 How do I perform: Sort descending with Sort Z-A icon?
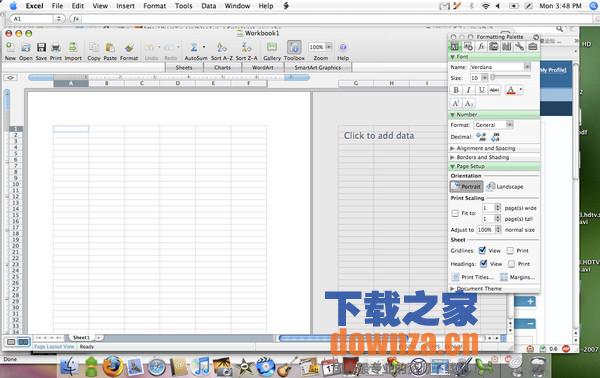[246, 47]
